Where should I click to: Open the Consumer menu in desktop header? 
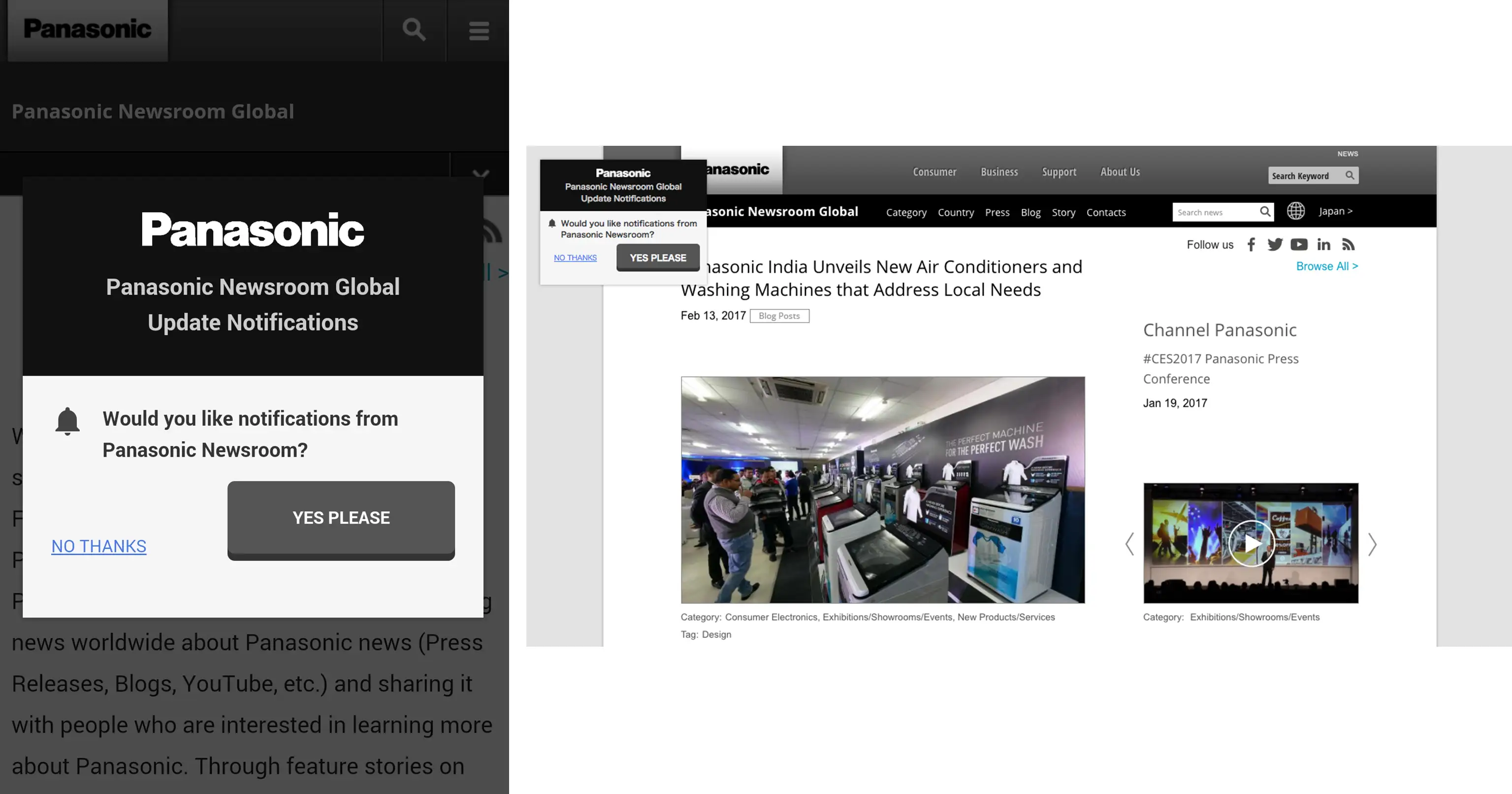pos(934,171)
